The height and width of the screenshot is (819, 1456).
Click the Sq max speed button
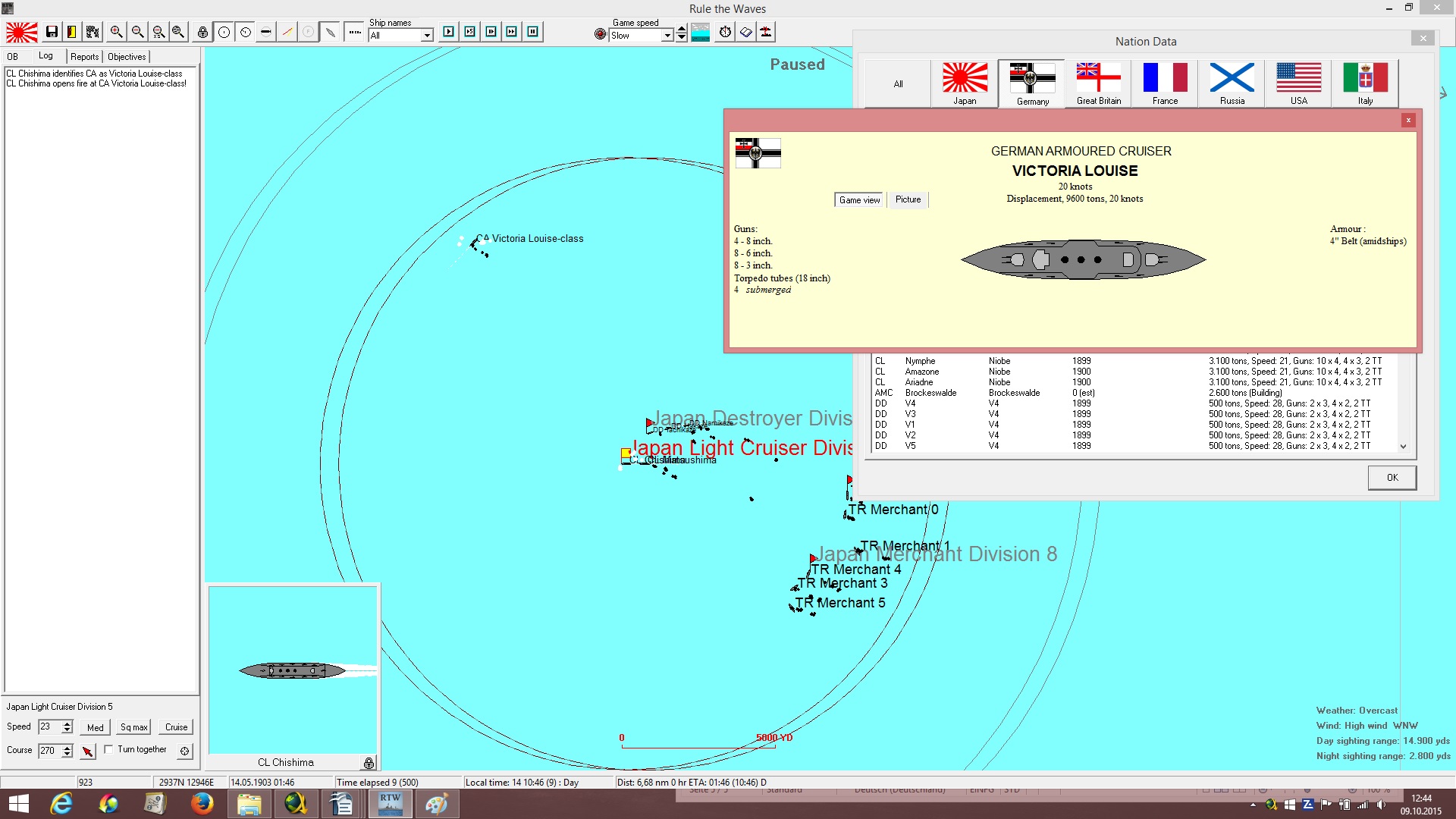tap(134, 727)
